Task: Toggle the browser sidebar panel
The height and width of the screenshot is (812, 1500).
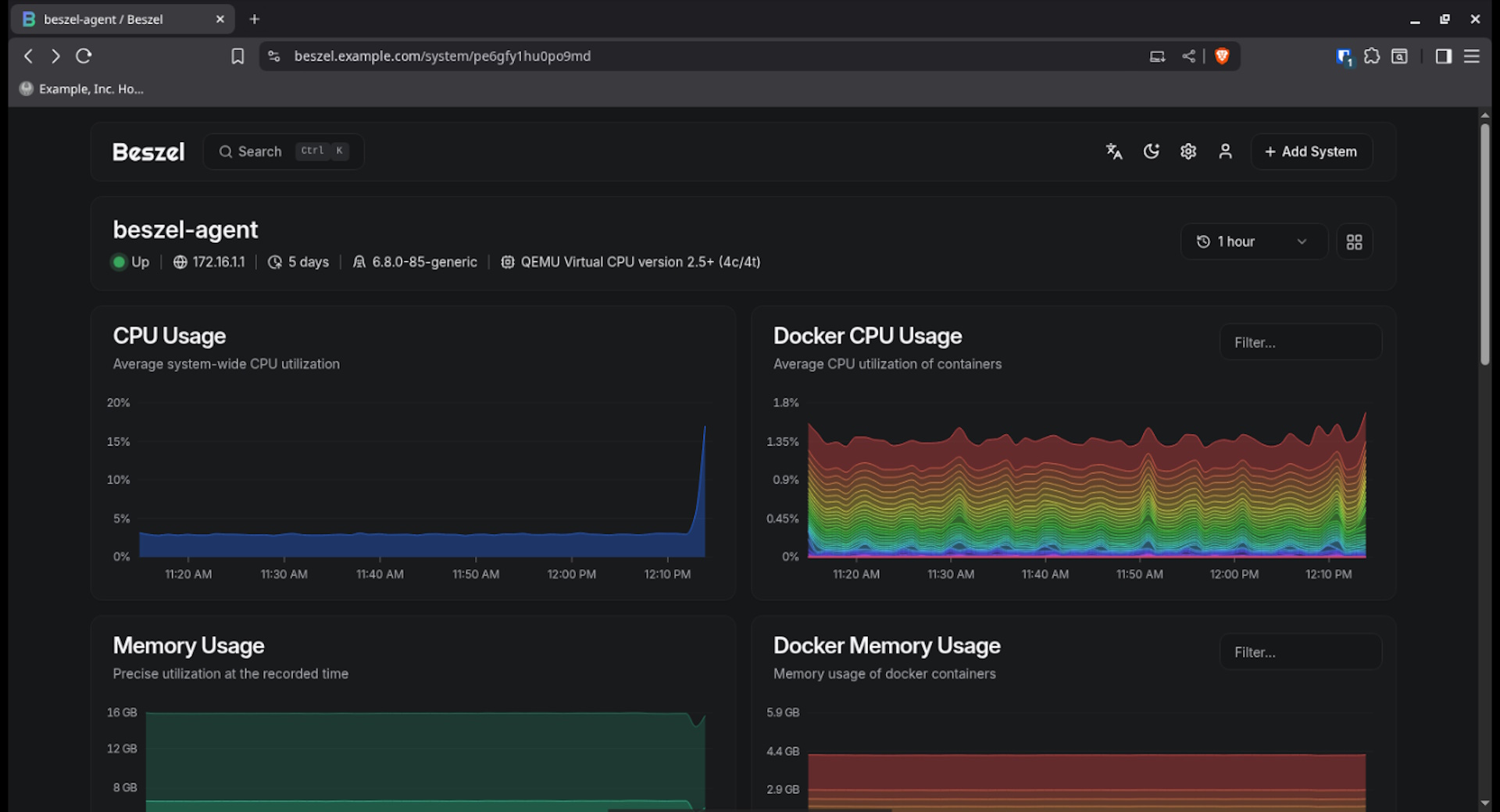Action: [1443, 56]
